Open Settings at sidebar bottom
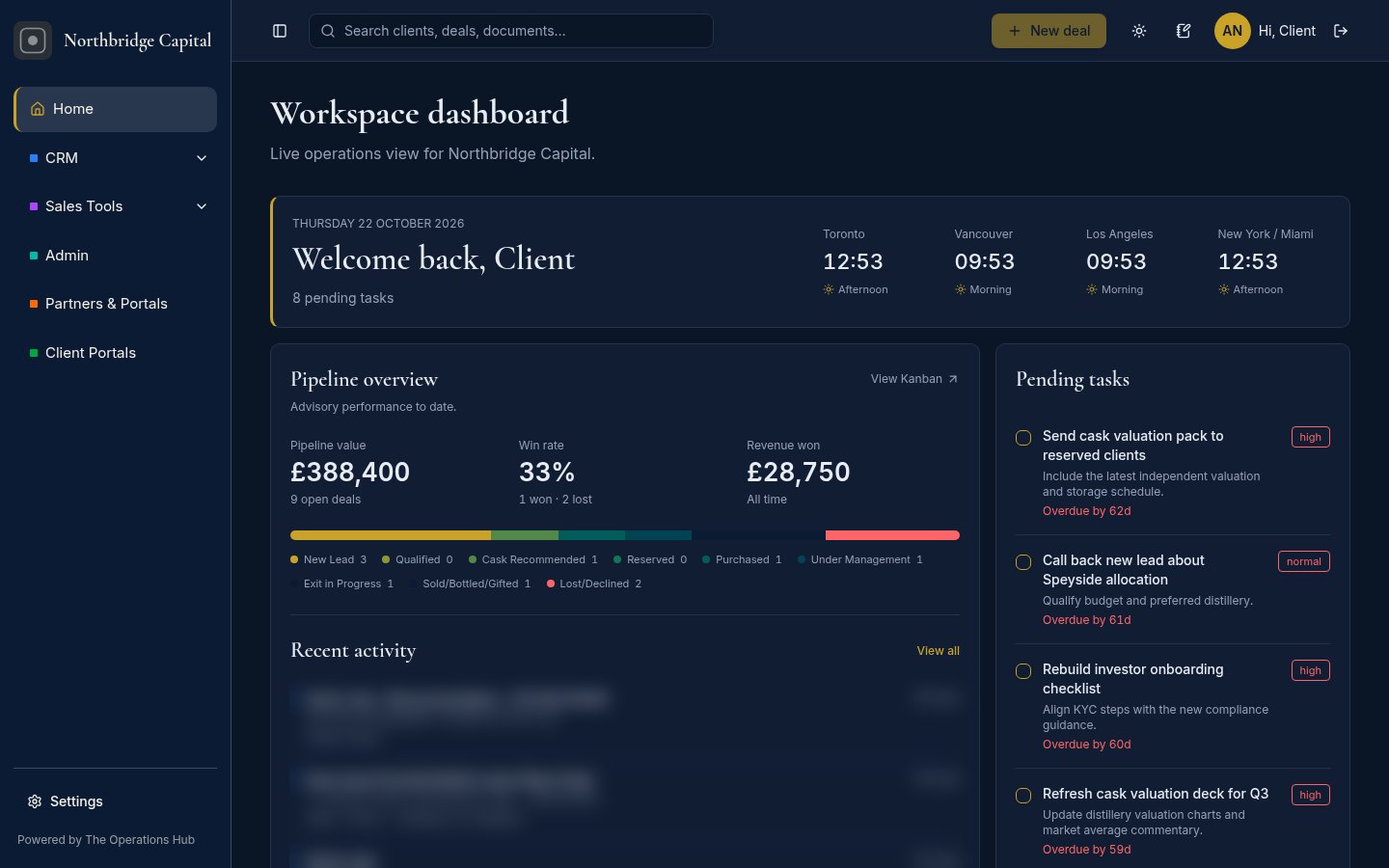 click(x=115, y=801)
